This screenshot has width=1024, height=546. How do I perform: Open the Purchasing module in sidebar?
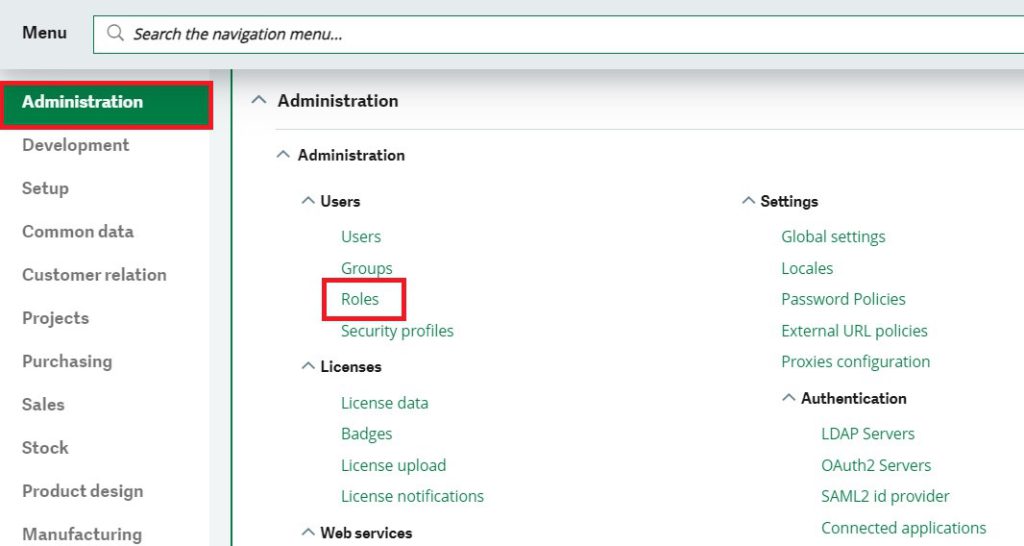coord(67,361)
